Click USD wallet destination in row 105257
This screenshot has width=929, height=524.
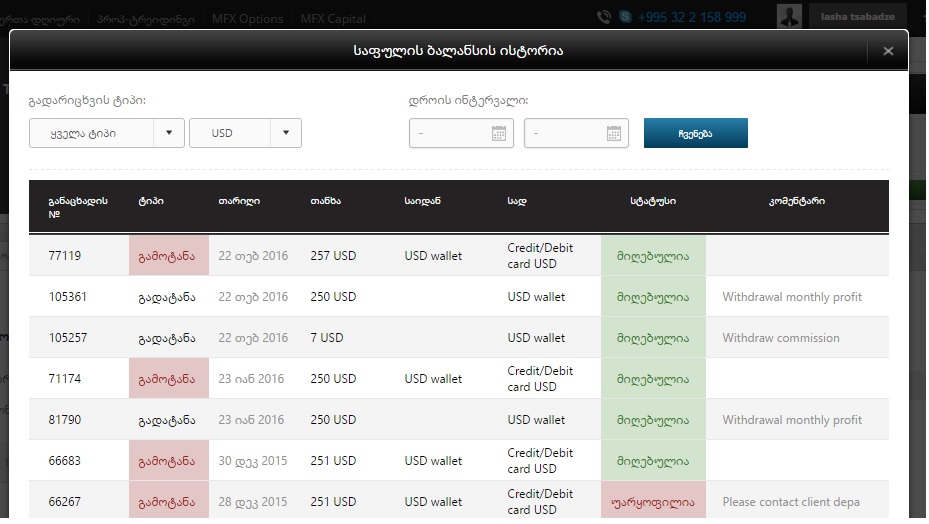(x=536, y=337)
